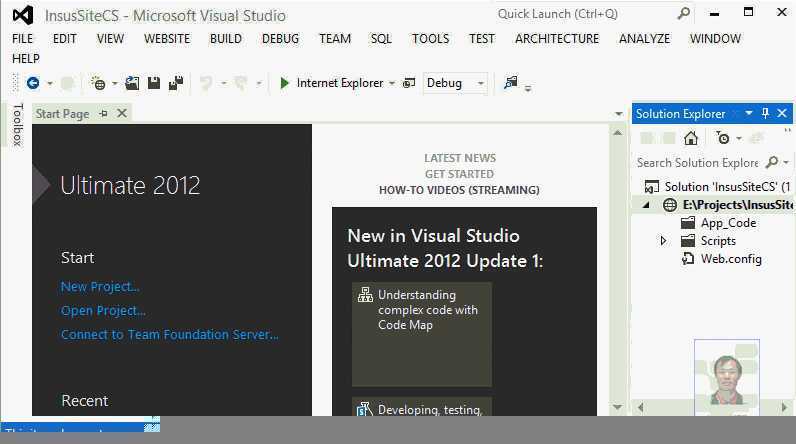
Task: Click the Home icon in Solution Explorer
Action: [x=691, y=138]
